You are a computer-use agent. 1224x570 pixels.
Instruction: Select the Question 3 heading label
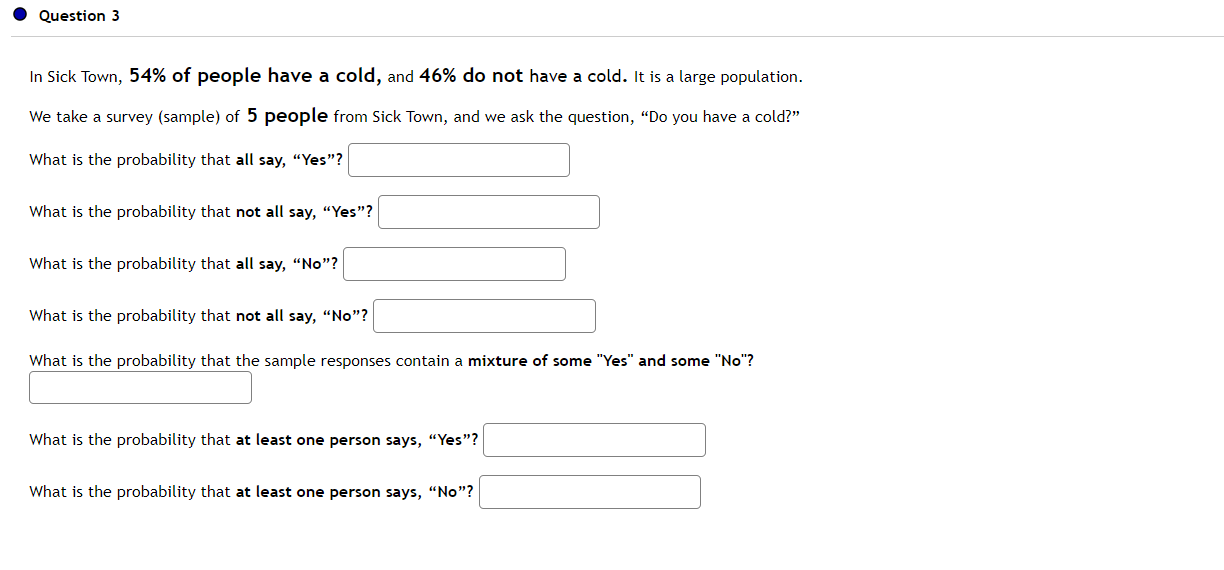pyautogui.click(x=79, y=16)
